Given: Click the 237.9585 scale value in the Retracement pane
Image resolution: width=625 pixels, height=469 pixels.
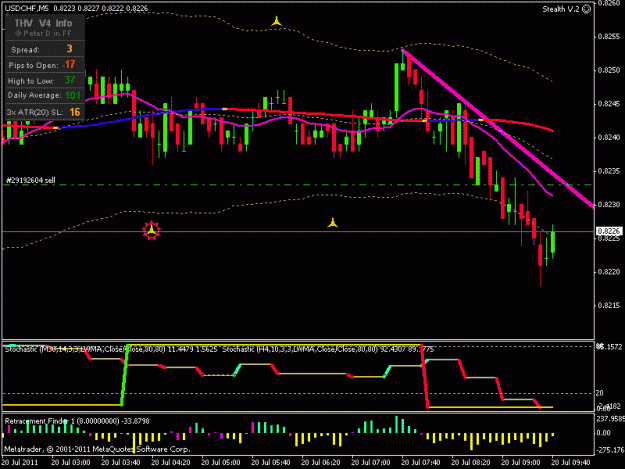Looking at the screenshot, I should click(609, 419).
